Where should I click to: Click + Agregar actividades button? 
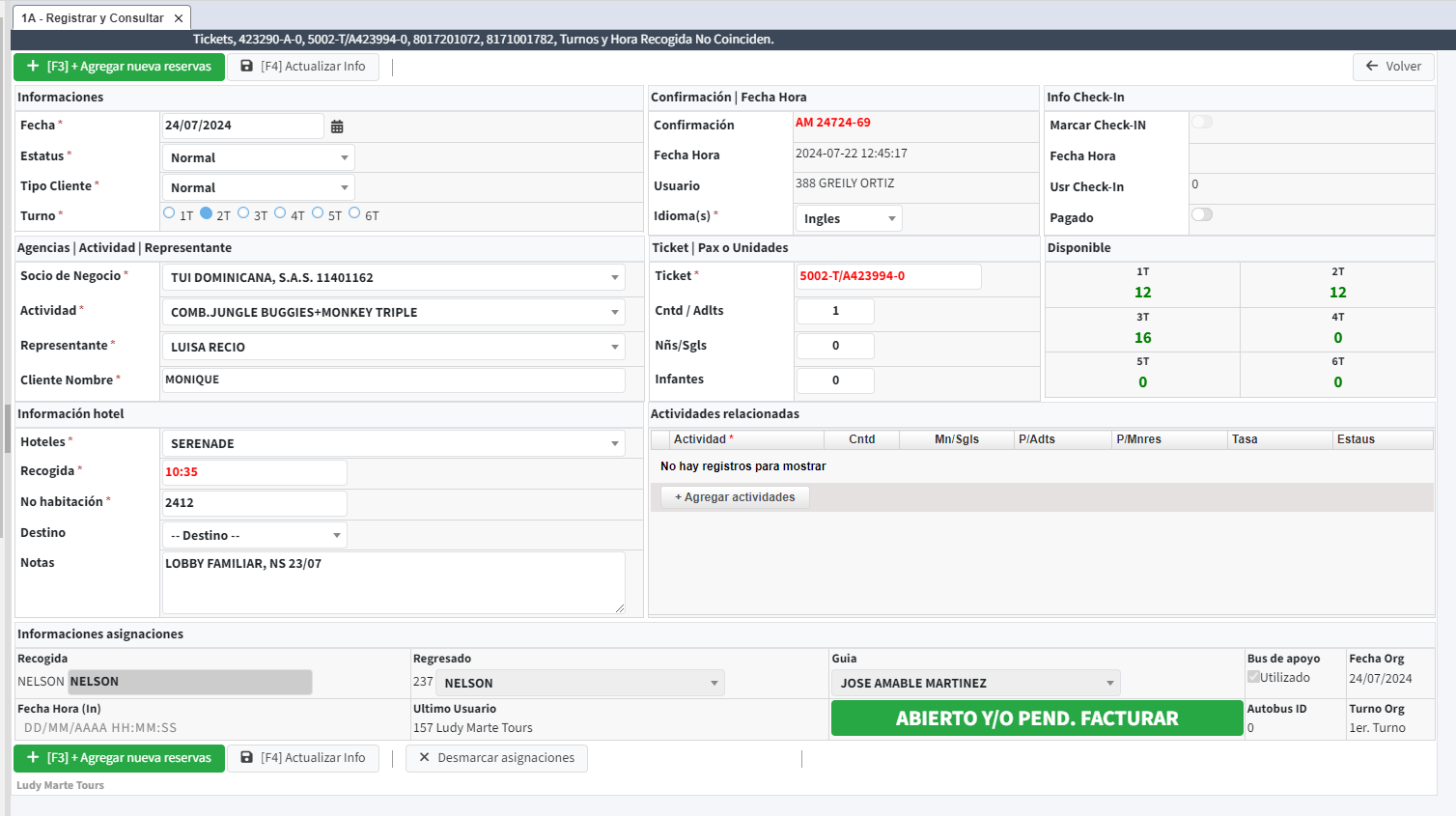pyautogui.click(x=735, y=497)
